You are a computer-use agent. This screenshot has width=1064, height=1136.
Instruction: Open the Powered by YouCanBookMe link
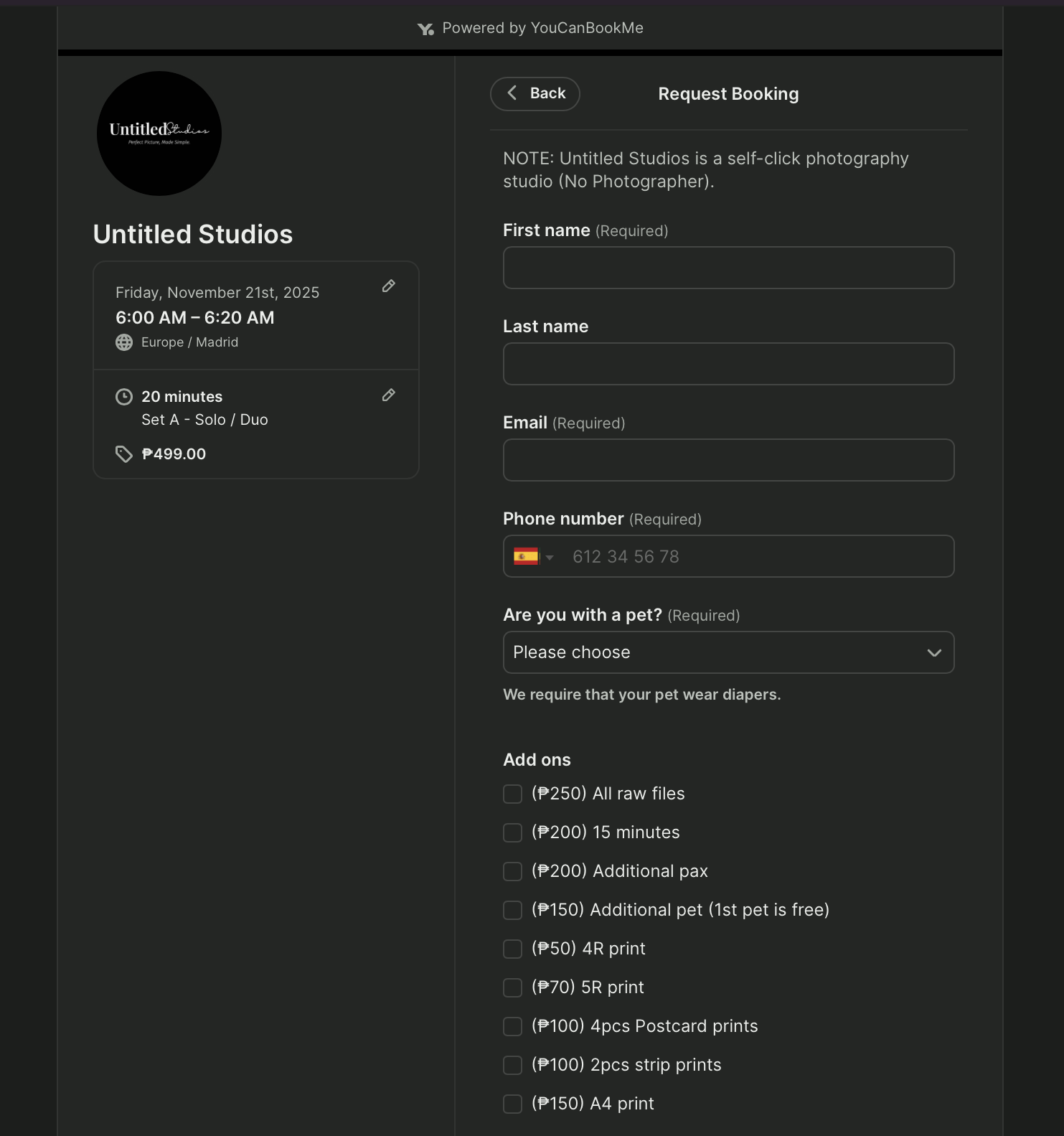point(543,28)
